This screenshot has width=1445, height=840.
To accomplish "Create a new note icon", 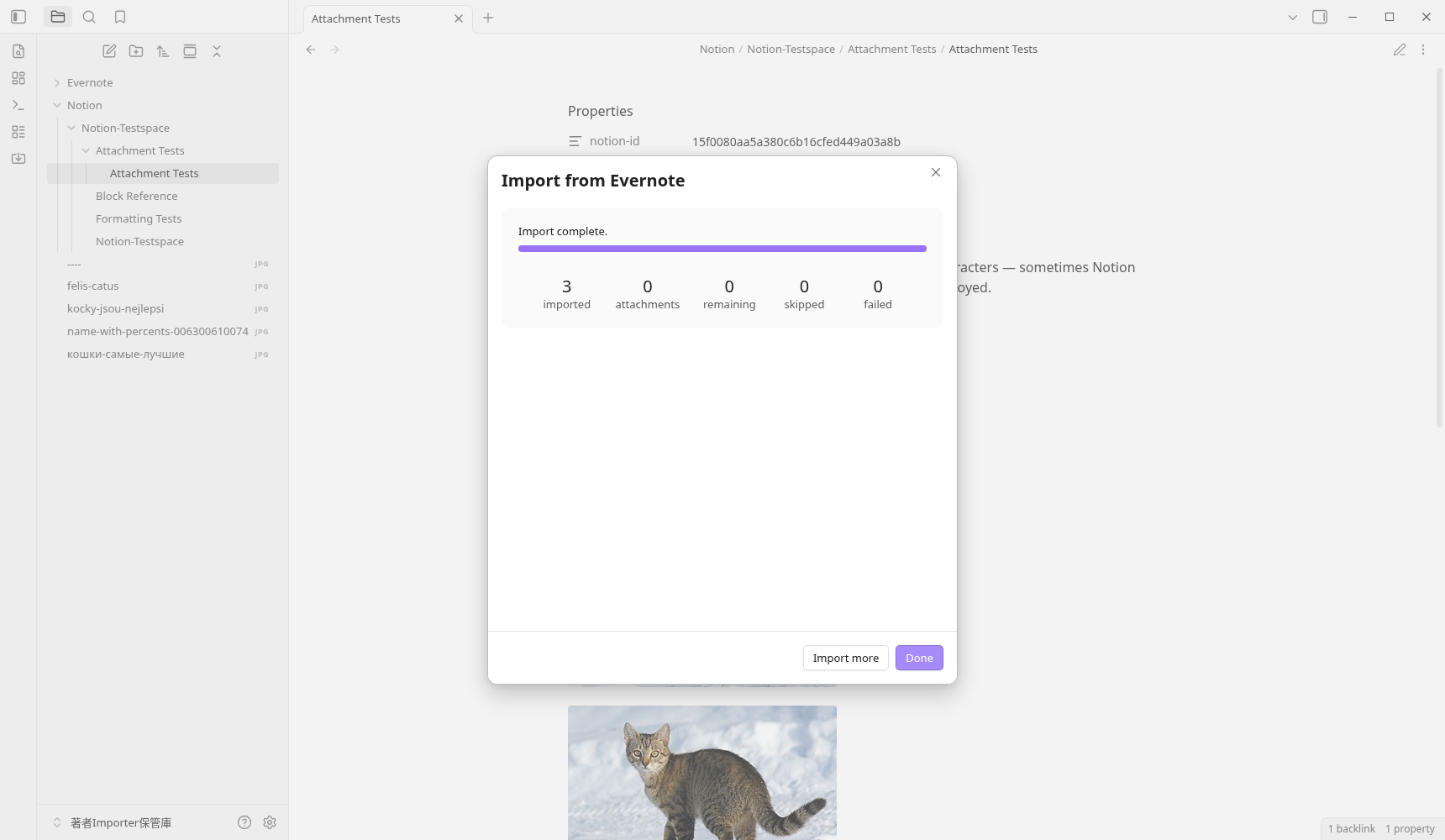I will click(109, 51).
